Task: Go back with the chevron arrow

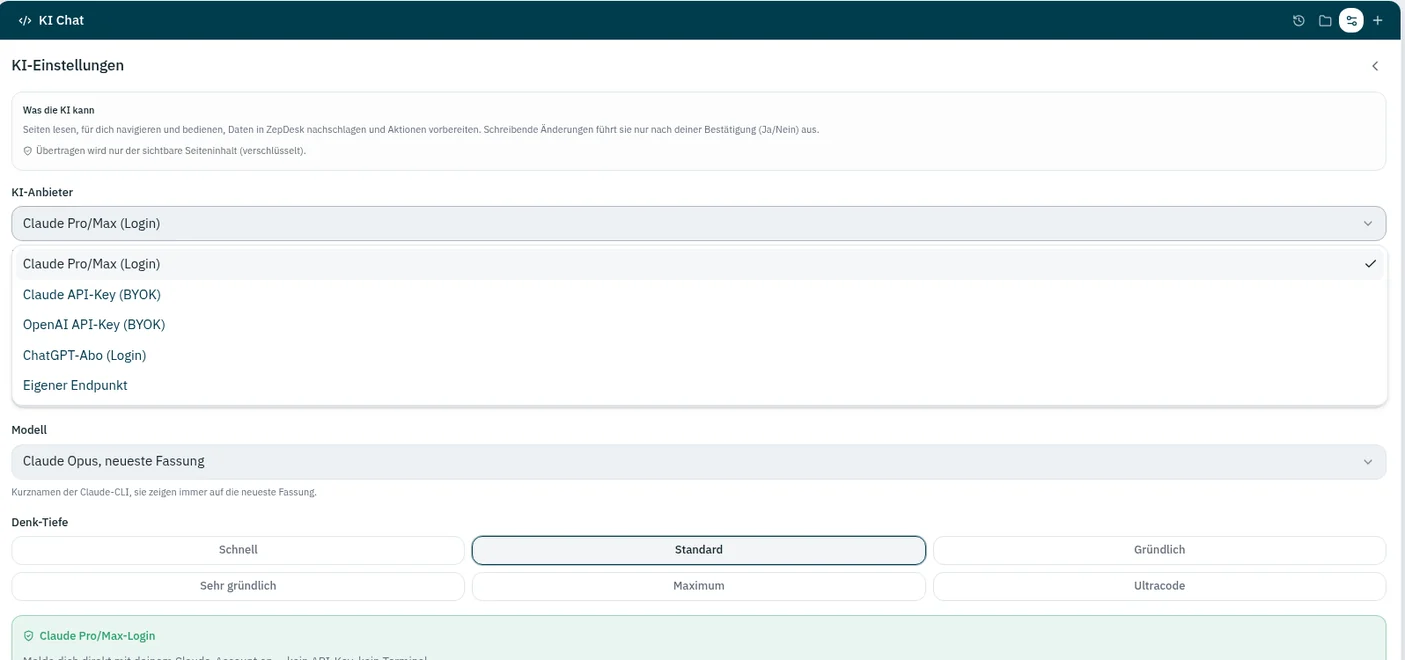Action: [x=1375, y=66]
